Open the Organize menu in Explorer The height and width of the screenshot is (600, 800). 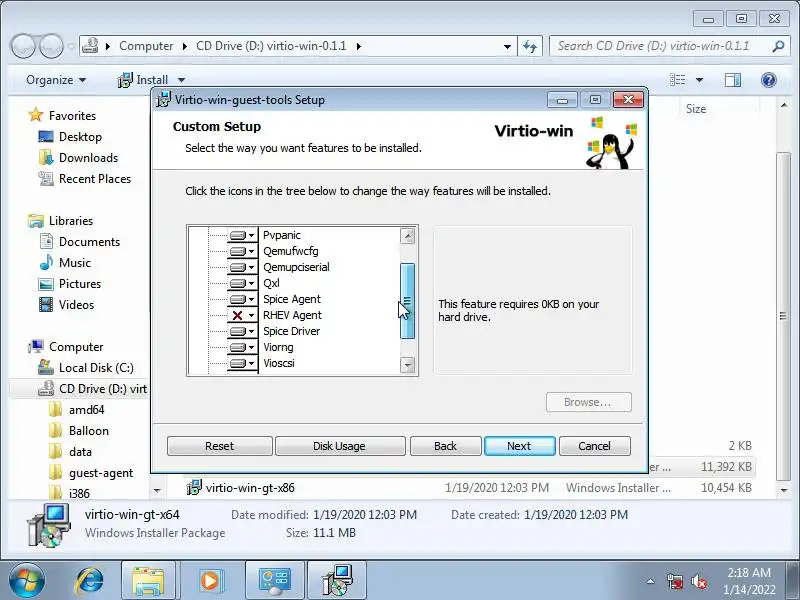point(56,80)
